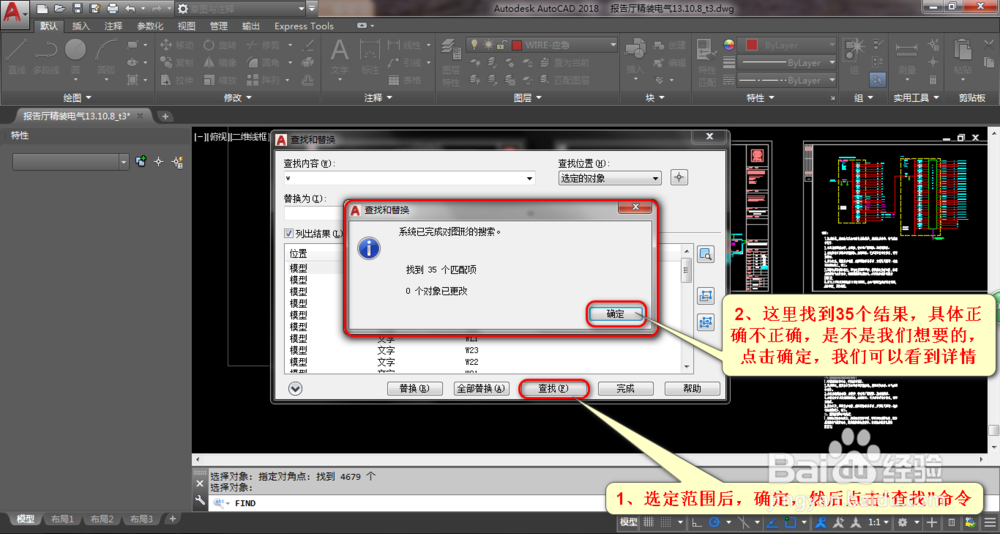Open the Find what (查找内容) dropdown
This screenshot has height=534, width=1000.
pos(529,179)
